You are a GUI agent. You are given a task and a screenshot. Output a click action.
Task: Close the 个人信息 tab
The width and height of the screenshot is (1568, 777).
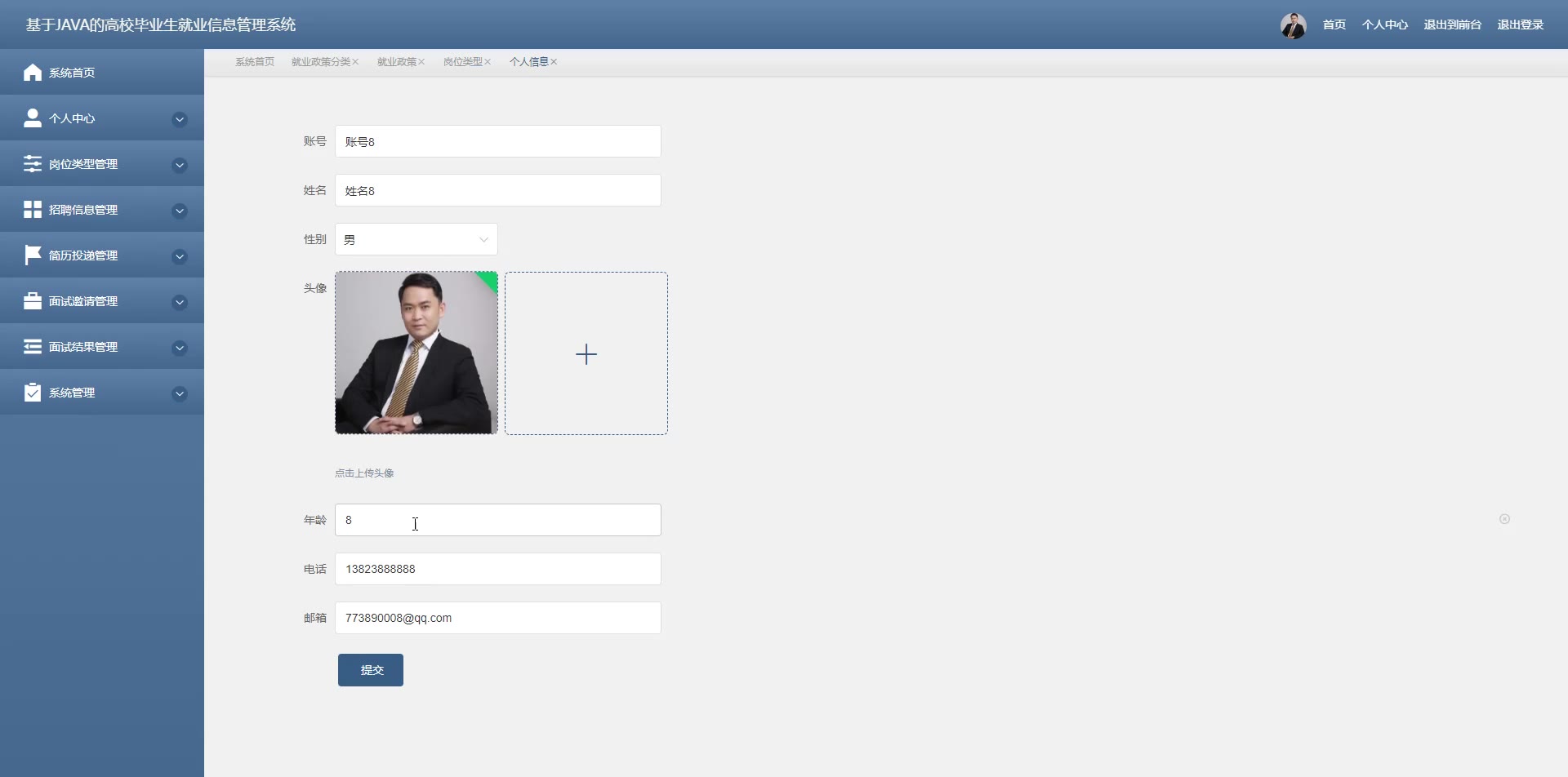554,62
